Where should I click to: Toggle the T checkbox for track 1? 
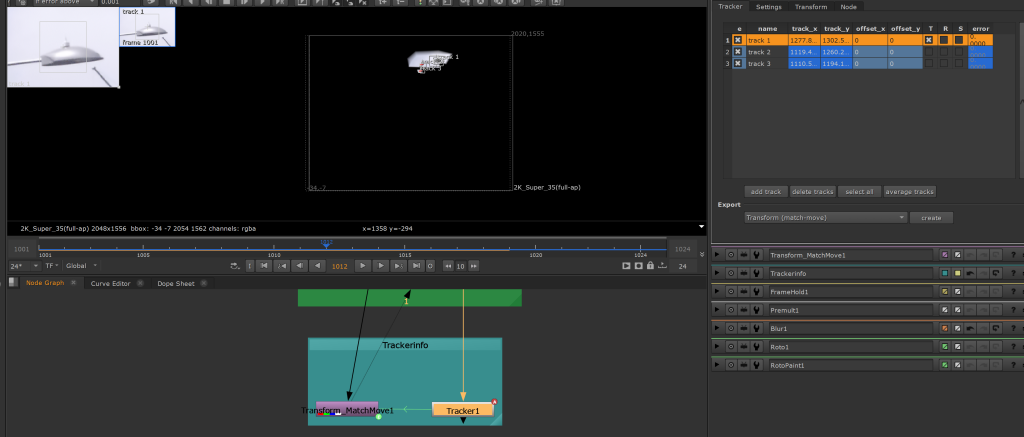coord(929,40)
